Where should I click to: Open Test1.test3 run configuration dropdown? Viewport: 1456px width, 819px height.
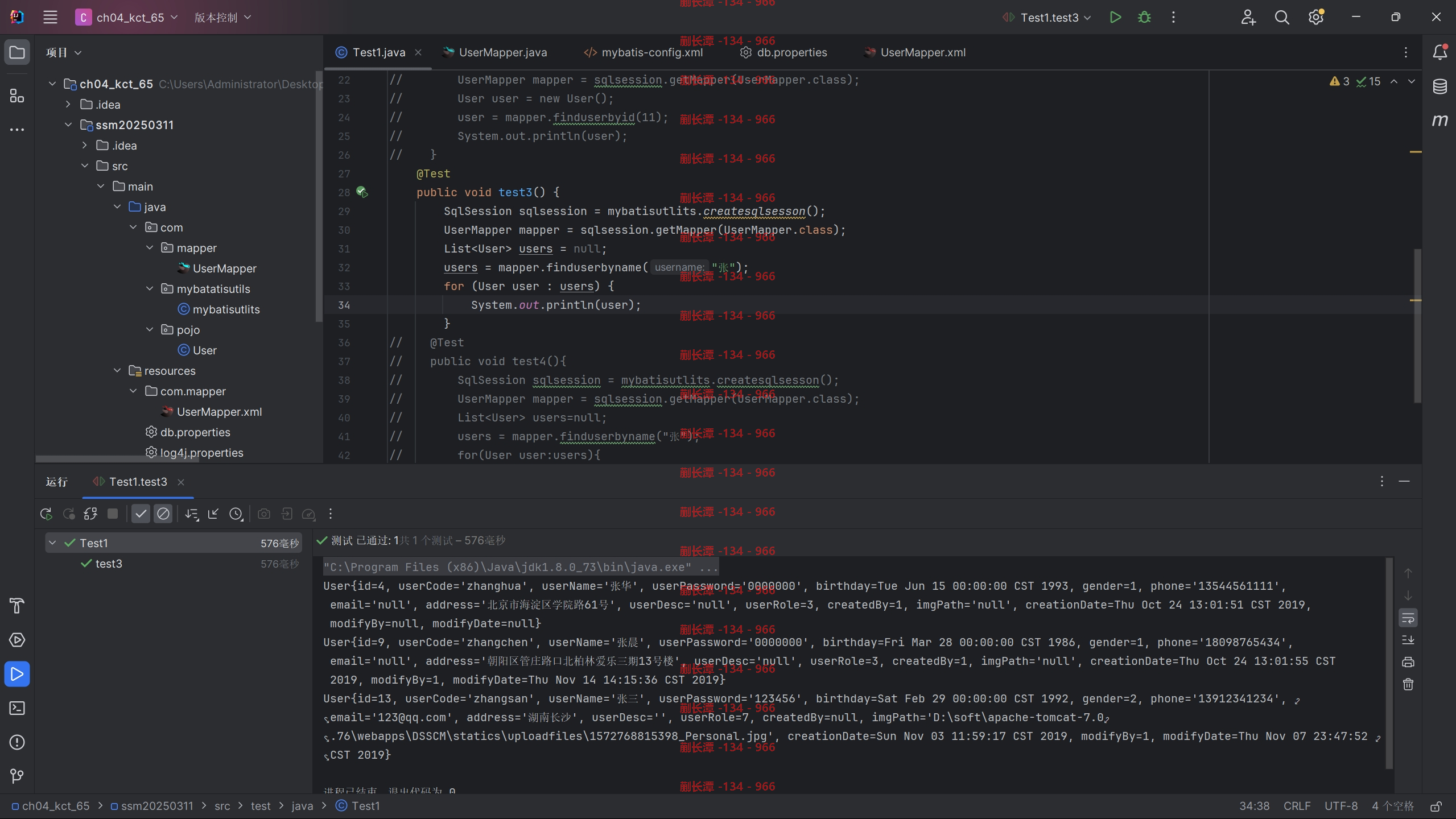point(1047,17)
